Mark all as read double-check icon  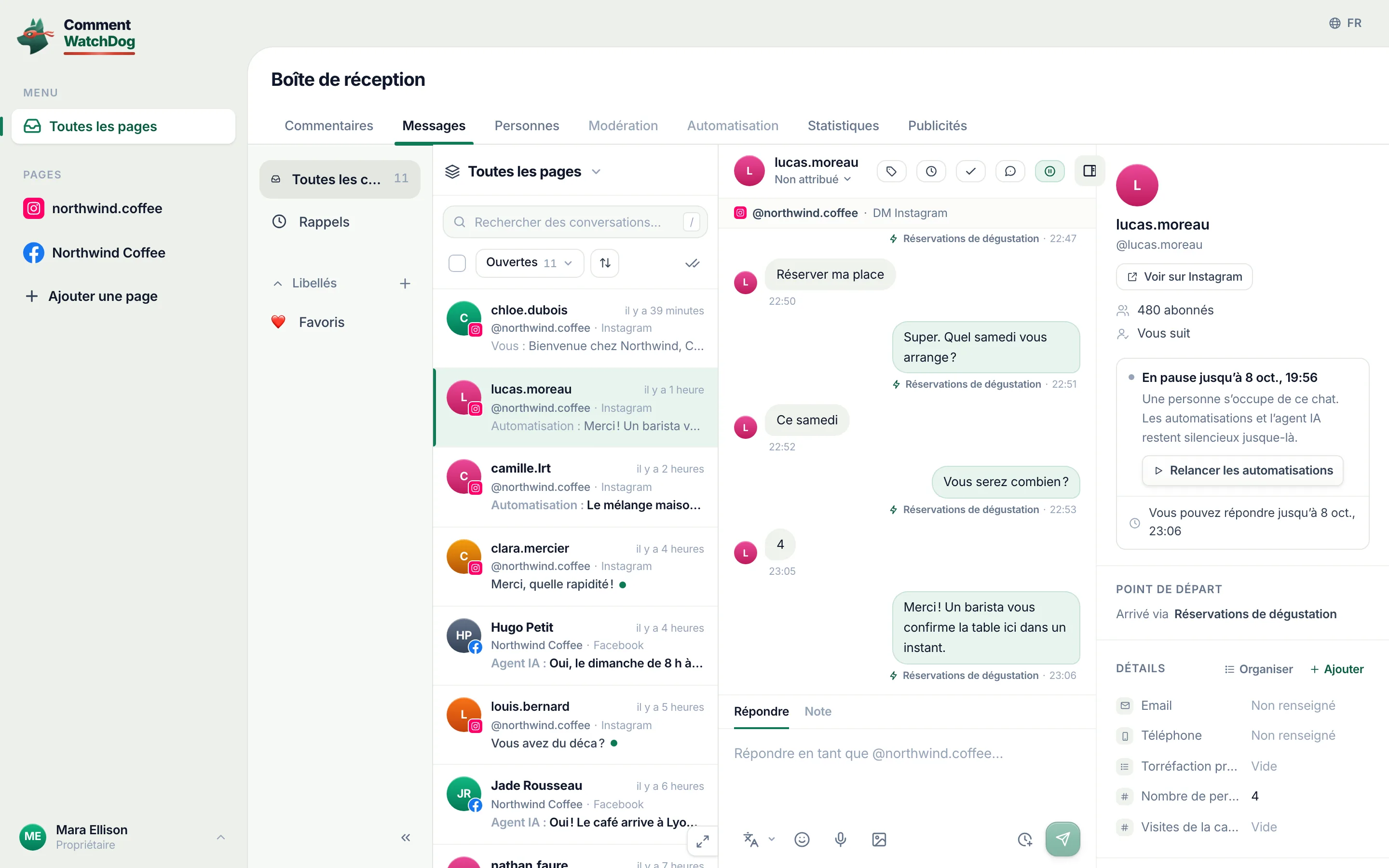(x=692, y=263)
